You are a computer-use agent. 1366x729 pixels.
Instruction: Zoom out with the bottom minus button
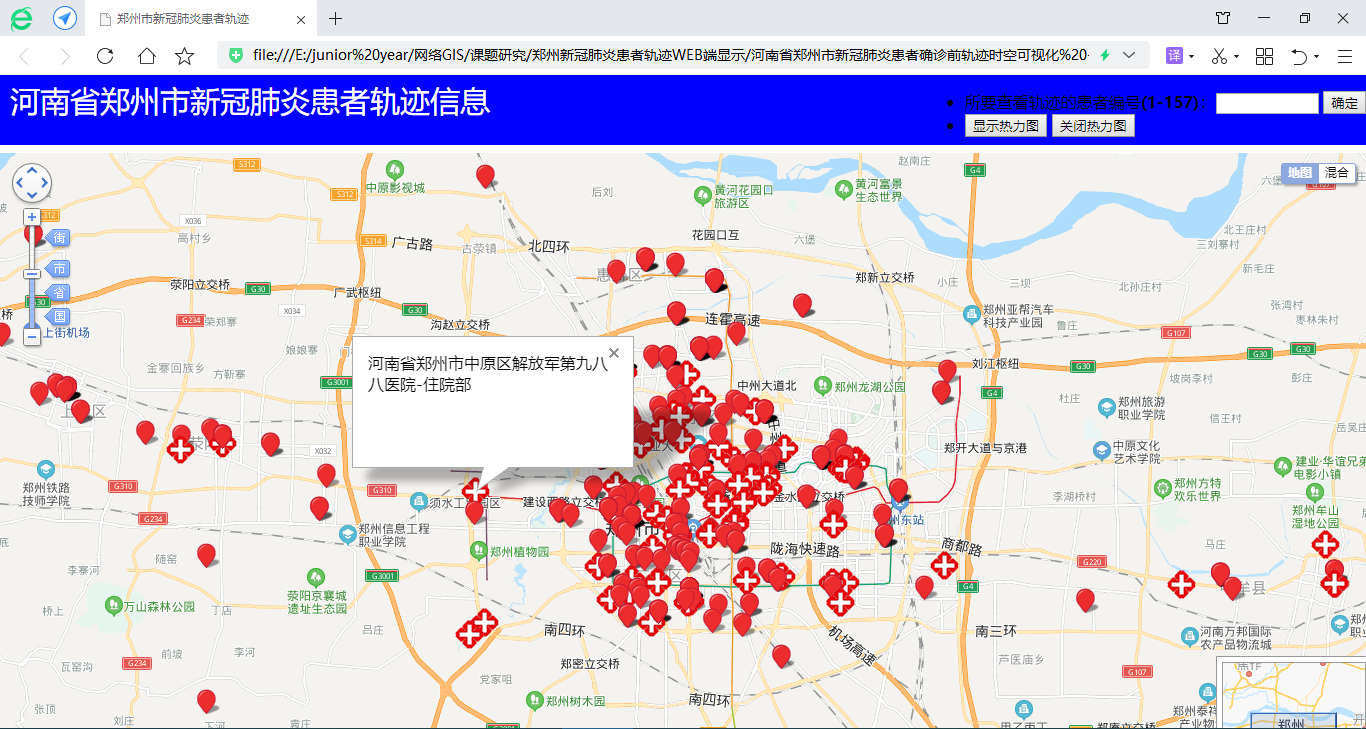pyautogui.click(x=32, y=337)
